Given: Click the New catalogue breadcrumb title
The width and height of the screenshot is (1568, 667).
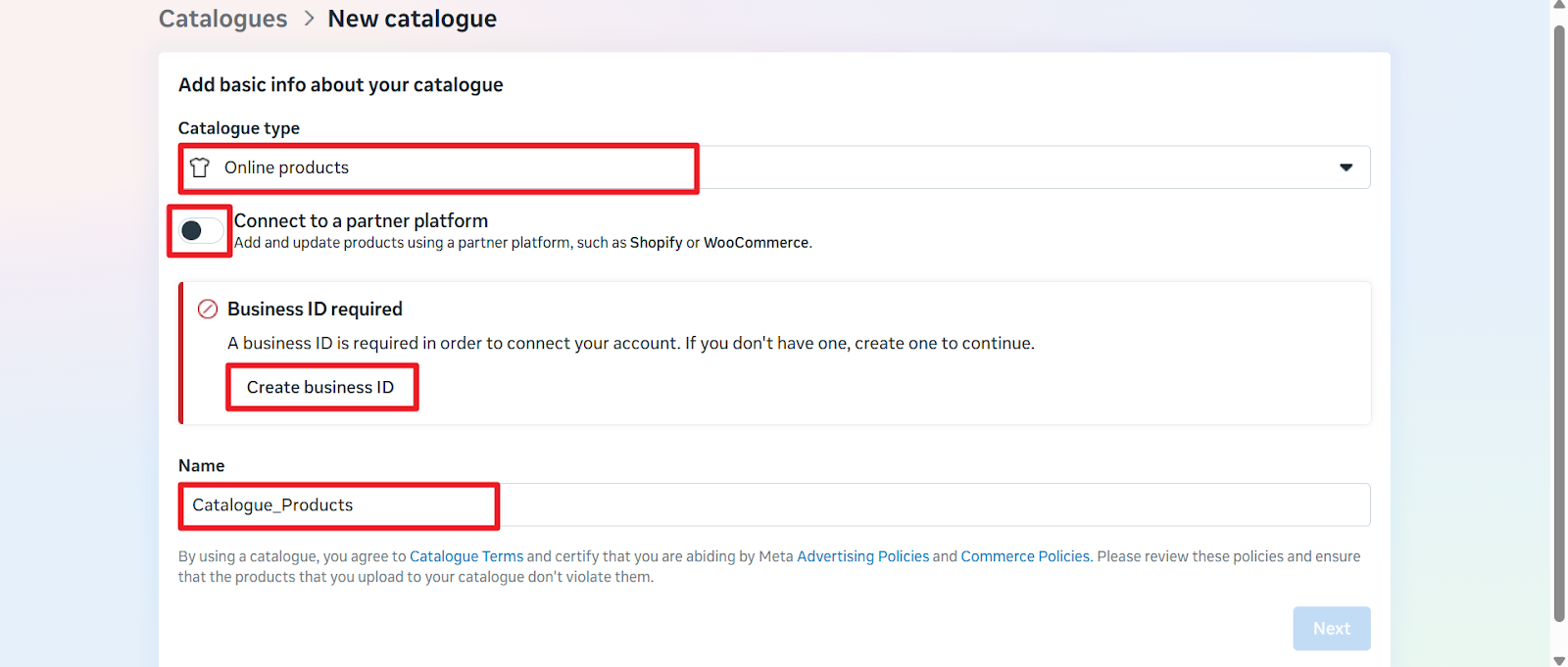Looking at the screenshot, I should pyautogui.click(x=412, y=19).
